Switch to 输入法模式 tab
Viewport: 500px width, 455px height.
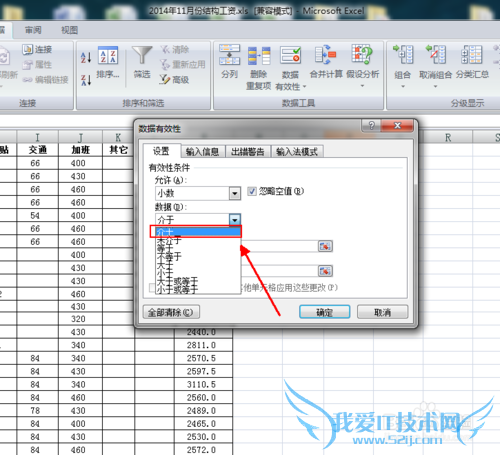tap(297, 152)
